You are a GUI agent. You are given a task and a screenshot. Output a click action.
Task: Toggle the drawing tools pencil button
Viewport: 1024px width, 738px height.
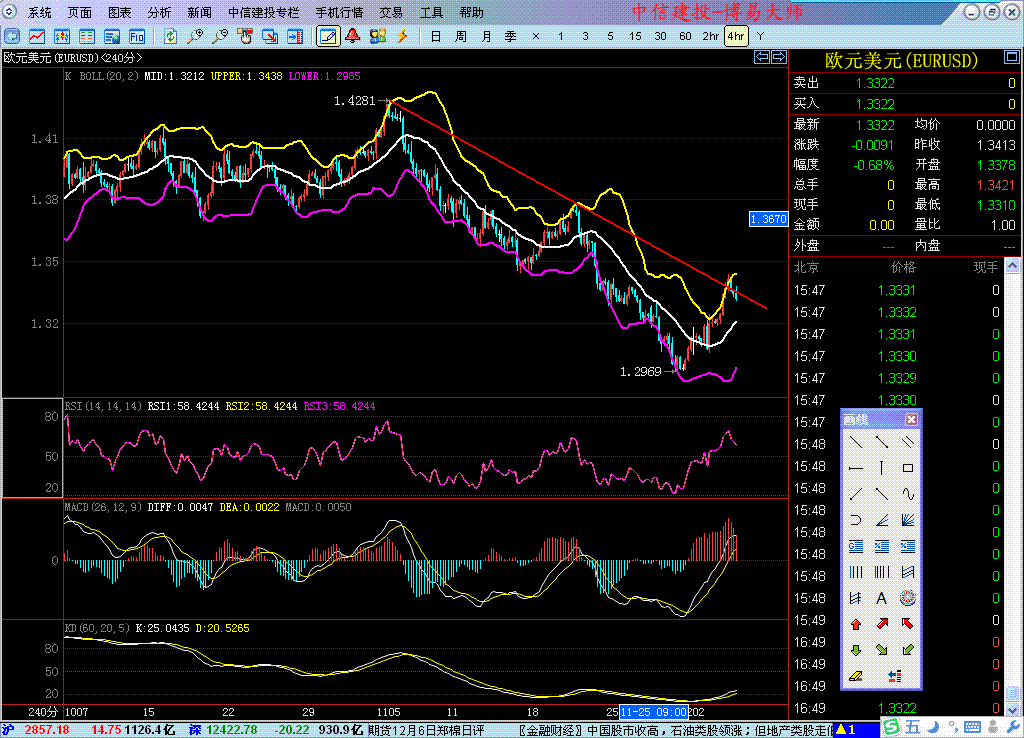click(327, 36)
